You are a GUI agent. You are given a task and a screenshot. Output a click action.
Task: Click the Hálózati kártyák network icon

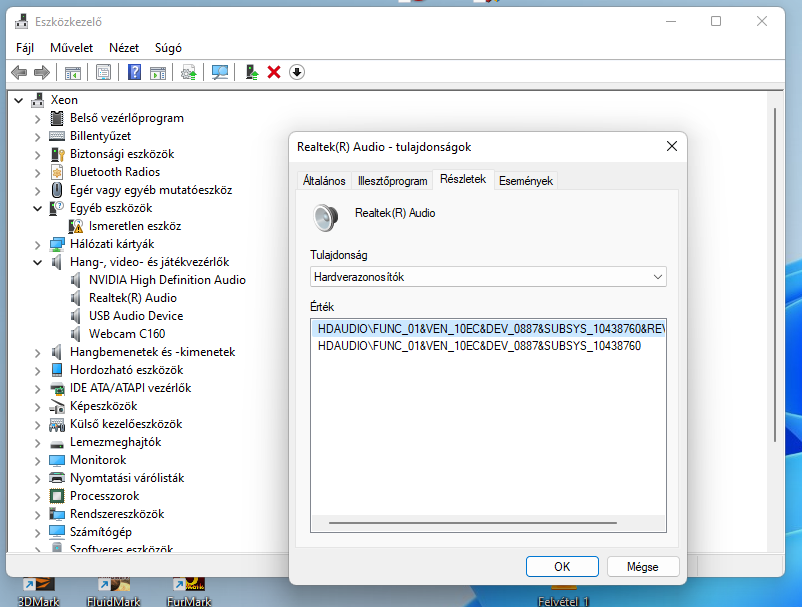point(57,244)
